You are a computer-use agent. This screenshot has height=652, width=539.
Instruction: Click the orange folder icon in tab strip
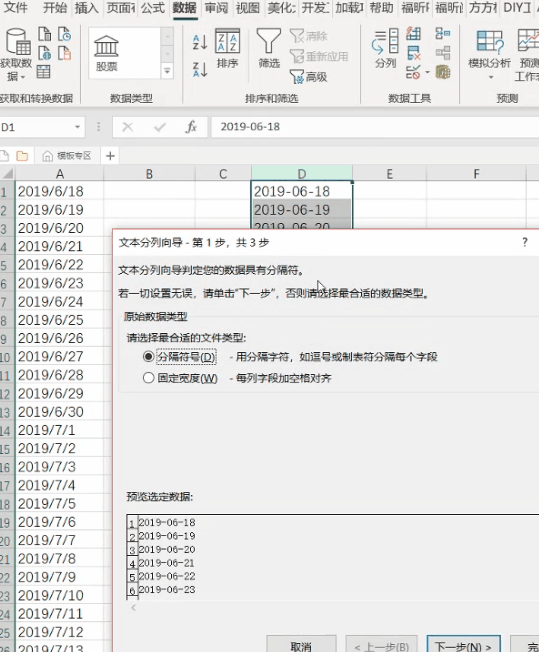tap(22, 156)
